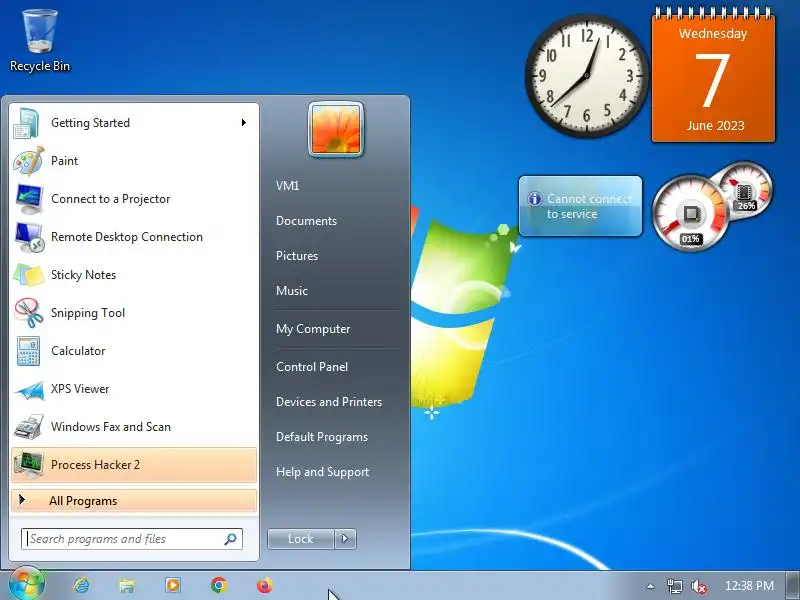Click the Show desktop strip
This screenshot has width=800, height=600.
point(794,585)
